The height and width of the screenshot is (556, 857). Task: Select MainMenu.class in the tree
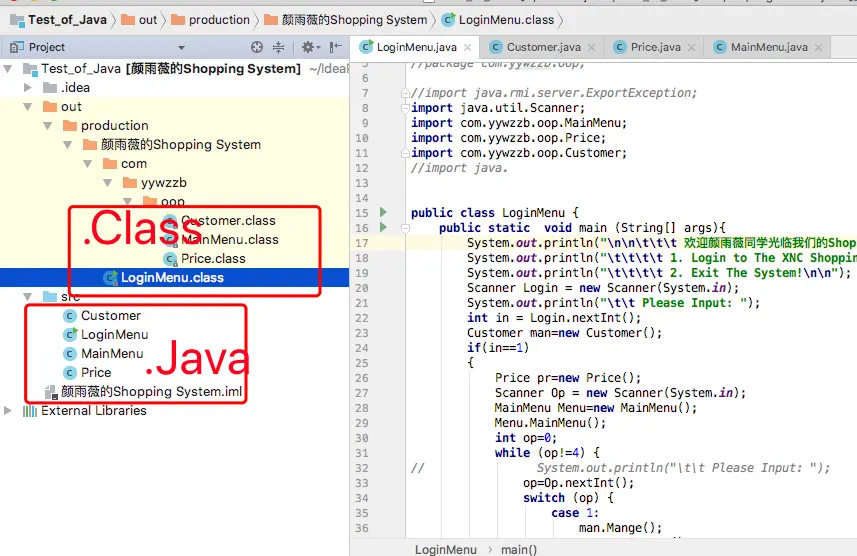pos(230,239)
